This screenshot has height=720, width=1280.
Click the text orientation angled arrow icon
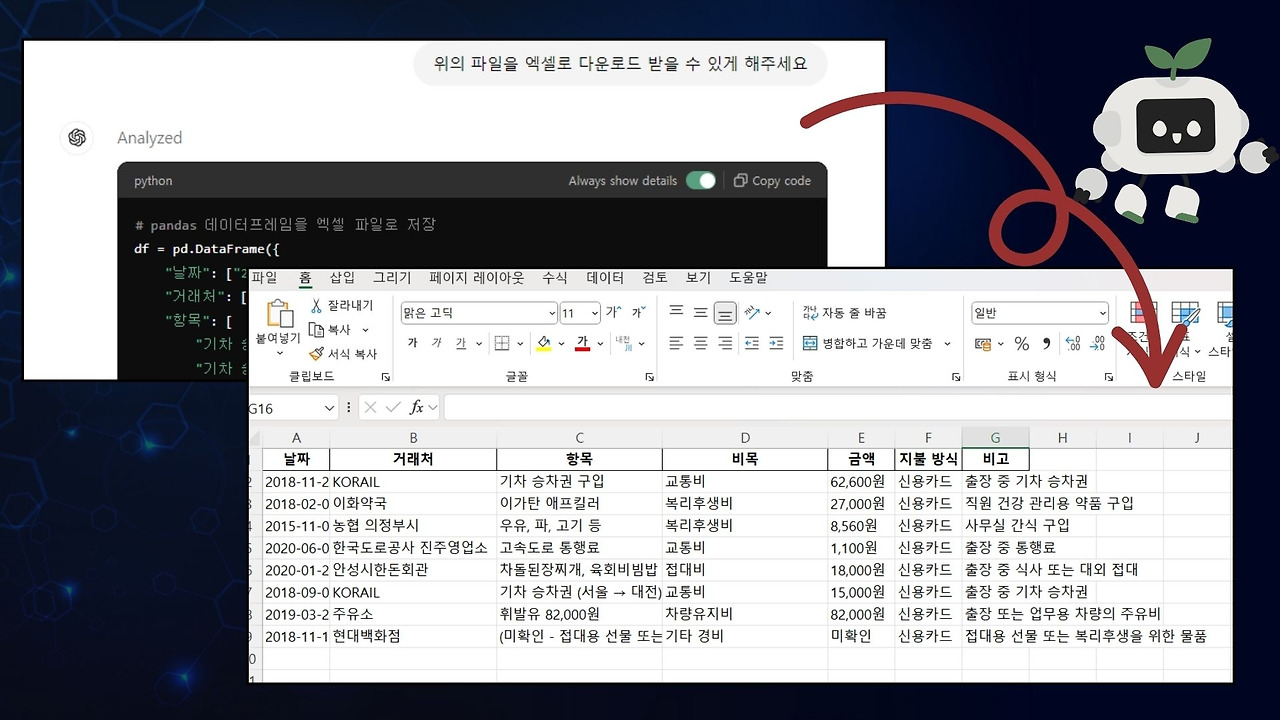(x=753, y=313)
